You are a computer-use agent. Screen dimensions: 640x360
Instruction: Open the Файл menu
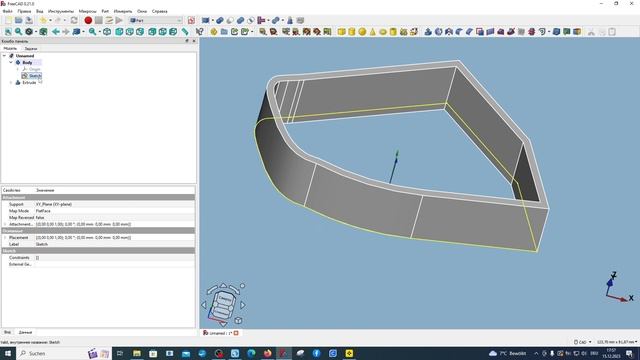click(x=7, y=11)
